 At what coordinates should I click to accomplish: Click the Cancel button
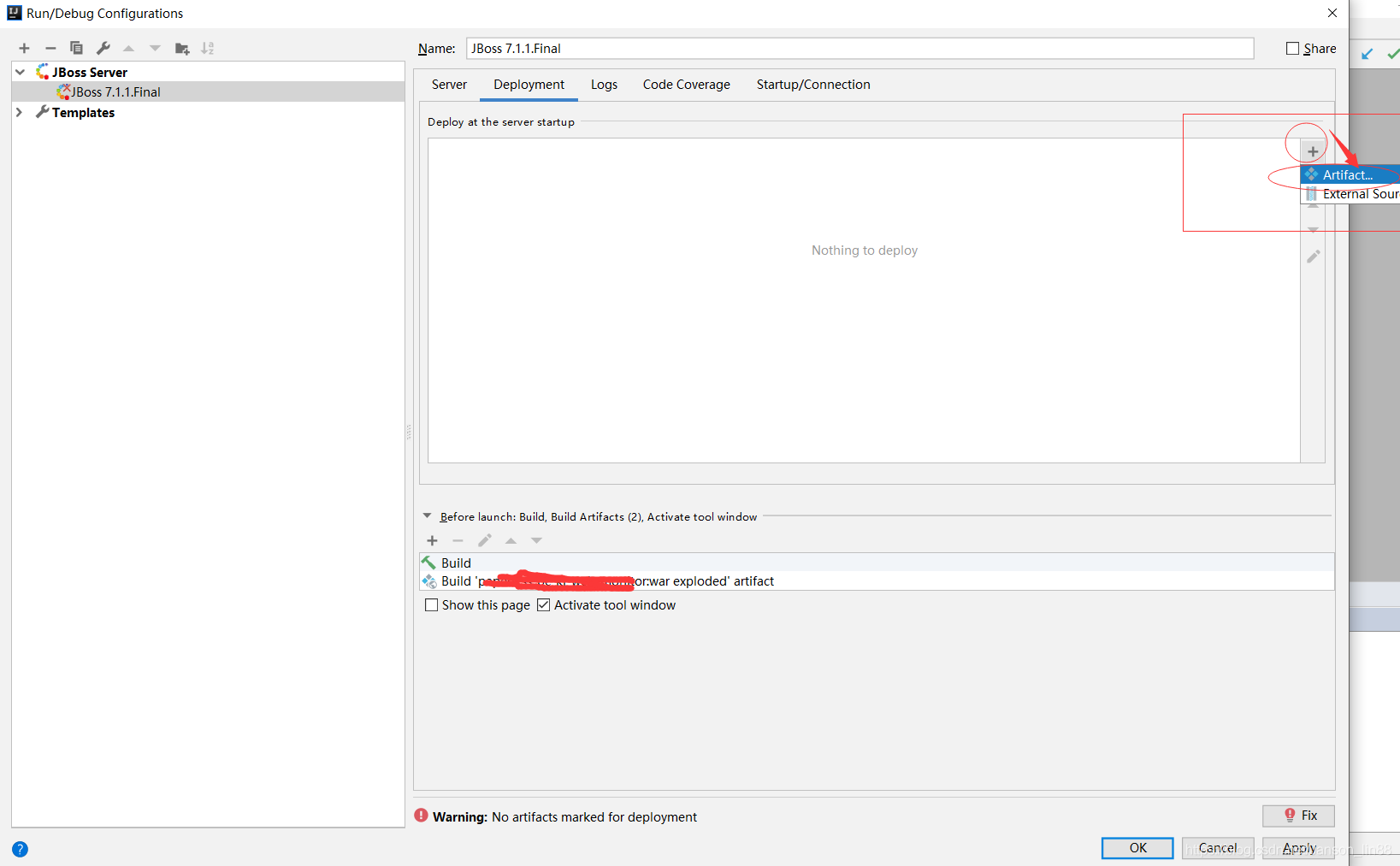[1218, 848]
